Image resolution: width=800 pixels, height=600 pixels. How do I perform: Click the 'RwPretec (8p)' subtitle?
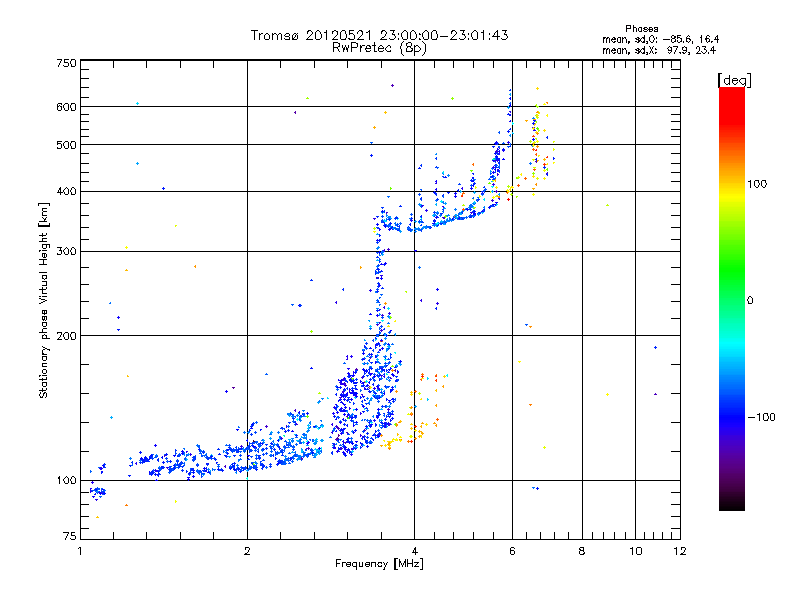[x=379, y=48]
